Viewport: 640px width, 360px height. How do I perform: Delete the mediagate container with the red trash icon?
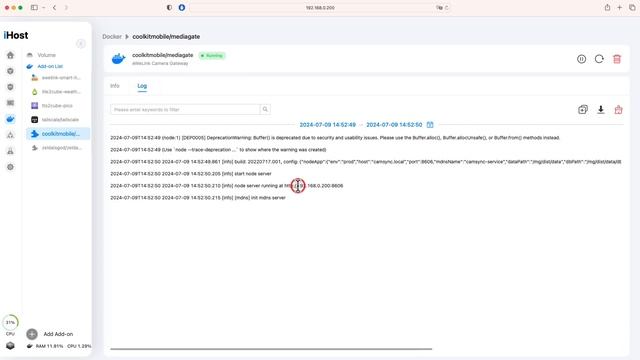617,59
